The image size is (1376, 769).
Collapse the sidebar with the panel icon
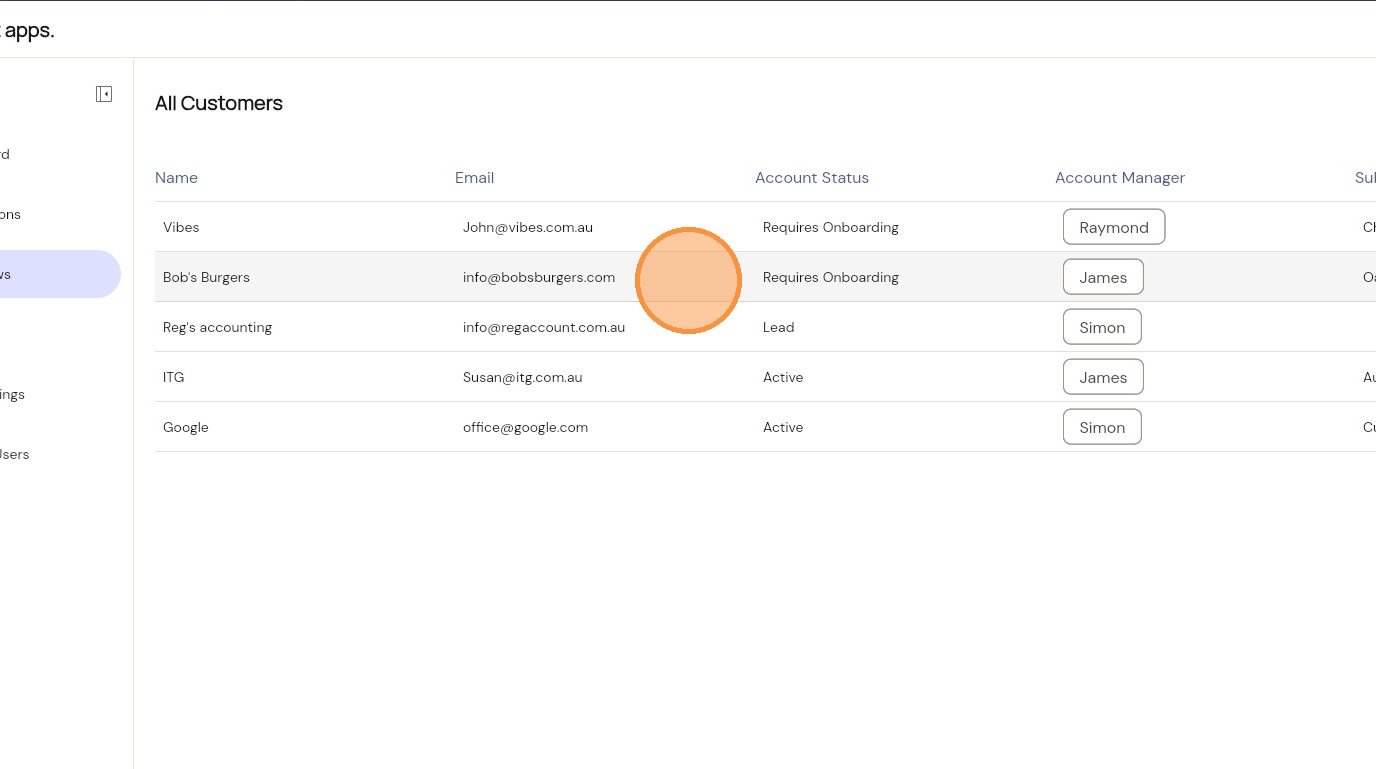coord(104,94)
